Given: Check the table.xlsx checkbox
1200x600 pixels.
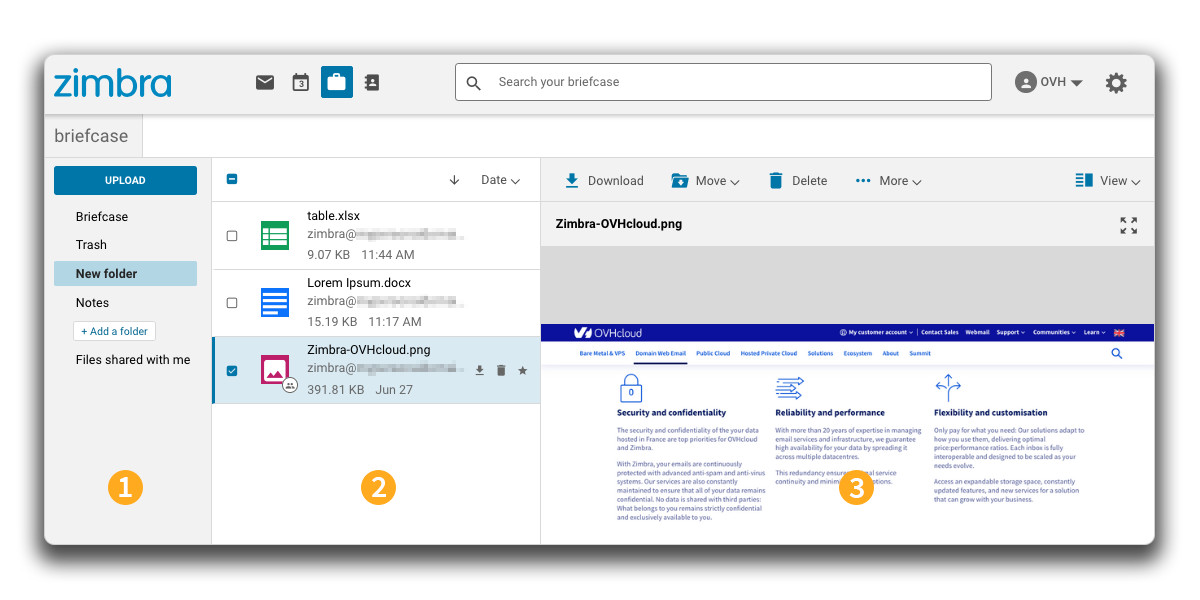Looking at the screenshot, I should pyautogui.click(x=232, y=235).
